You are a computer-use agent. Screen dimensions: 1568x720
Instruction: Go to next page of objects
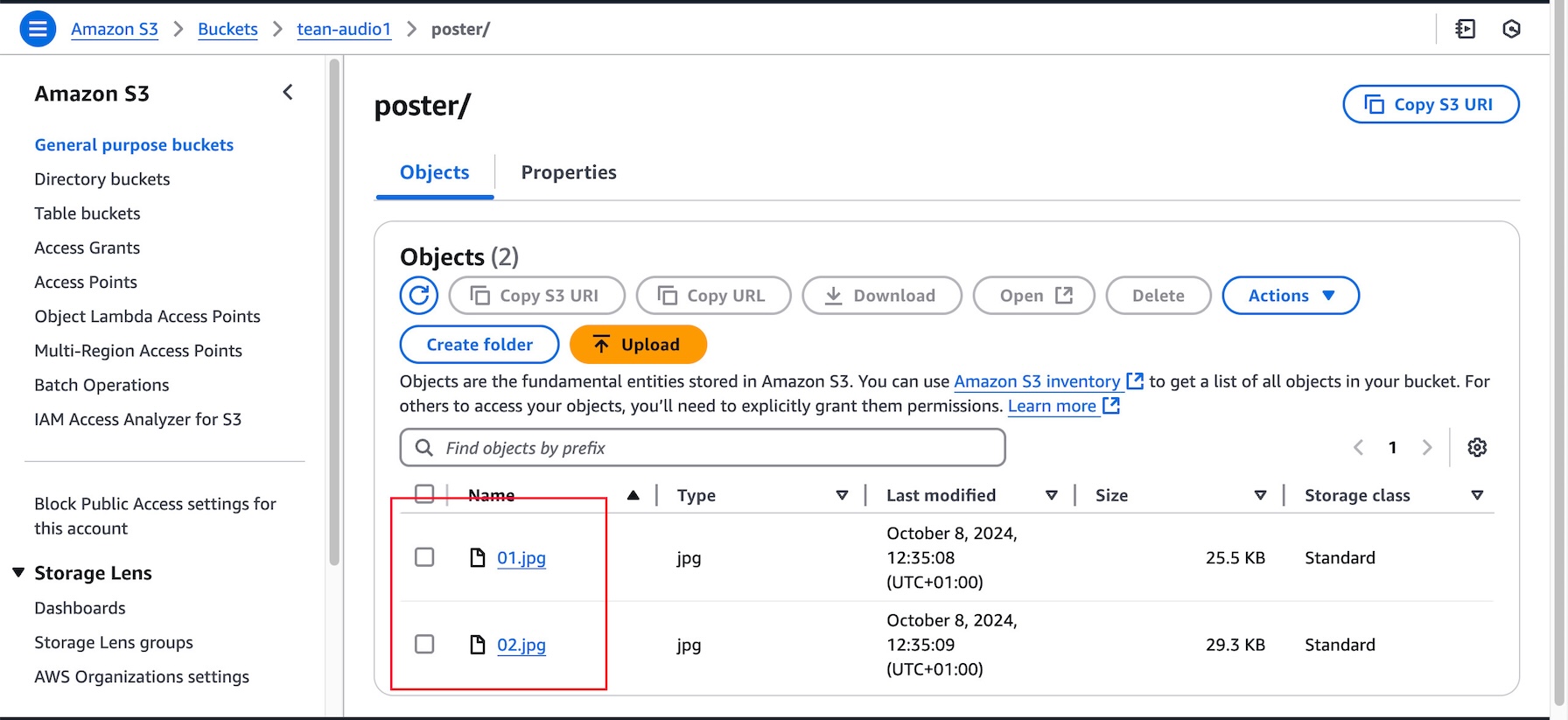(x=1427, y=448)
